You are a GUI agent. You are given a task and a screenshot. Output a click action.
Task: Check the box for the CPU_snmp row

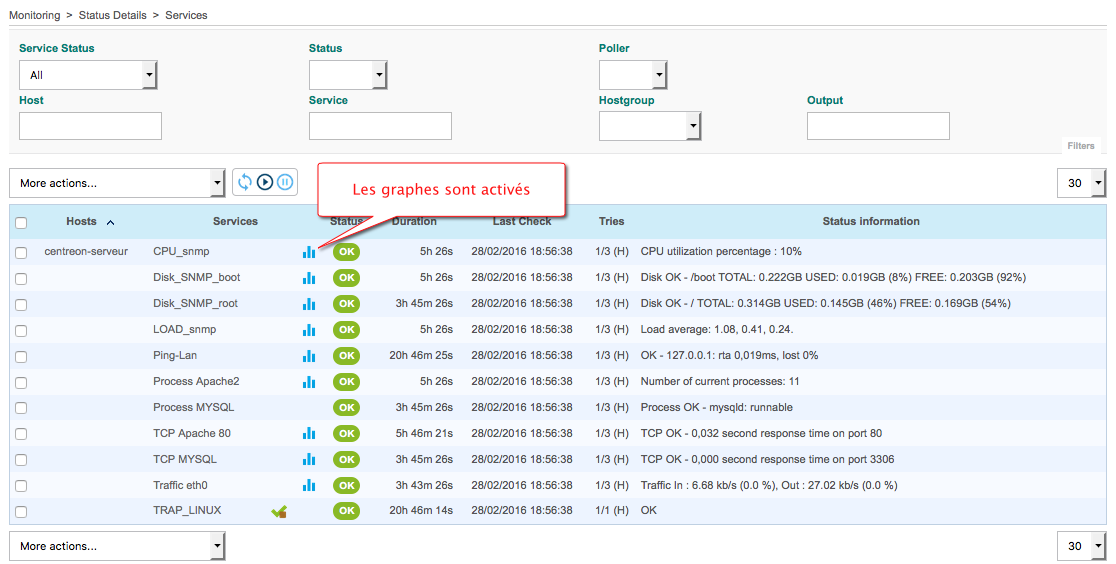(x=21, y=253)
